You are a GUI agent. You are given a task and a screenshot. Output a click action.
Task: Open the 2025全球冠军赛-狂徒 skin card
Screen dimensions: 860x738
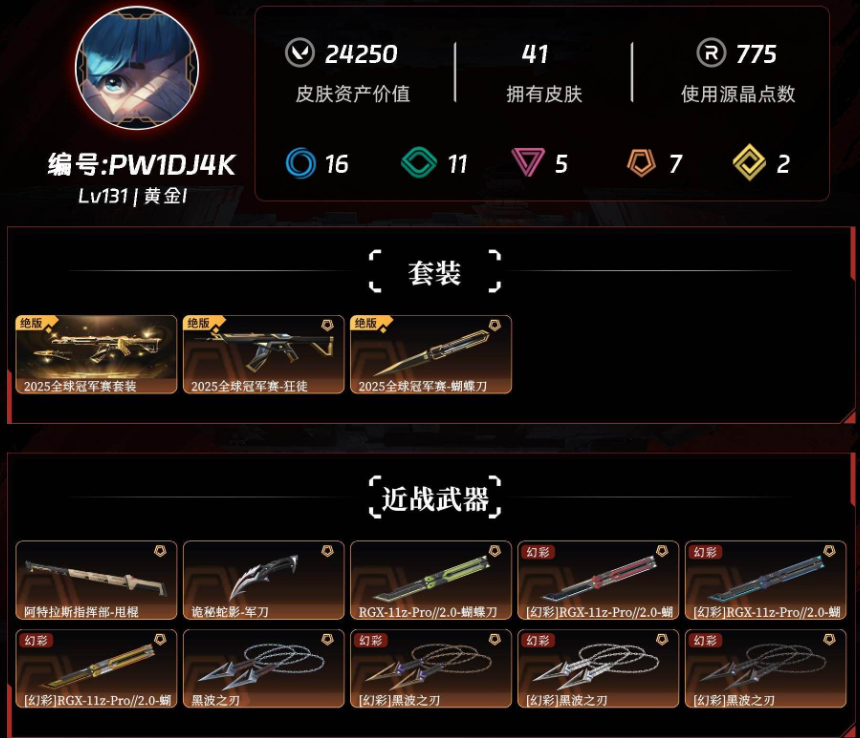click(x=263, y=354)
